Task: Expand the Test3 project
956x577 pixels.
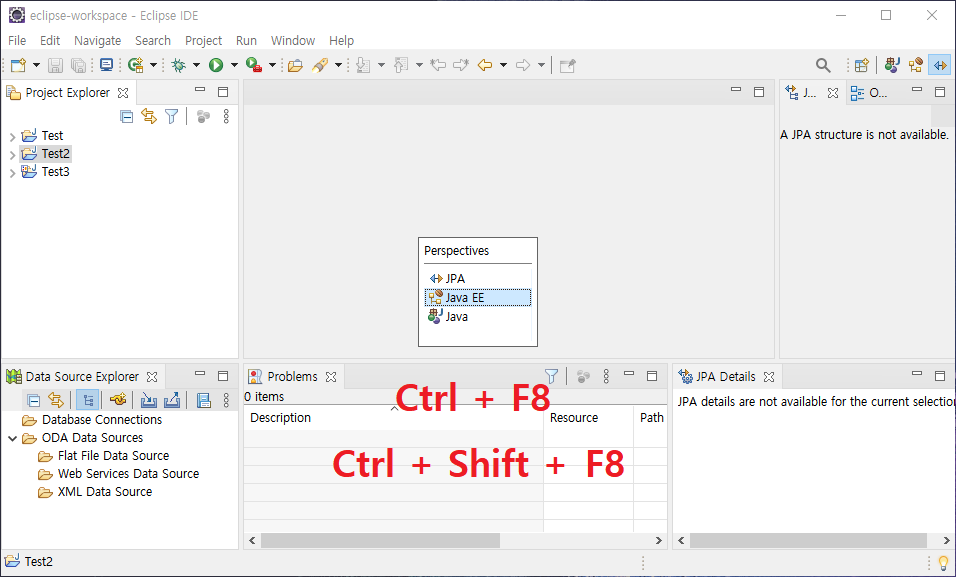Action: coord(12,173)
